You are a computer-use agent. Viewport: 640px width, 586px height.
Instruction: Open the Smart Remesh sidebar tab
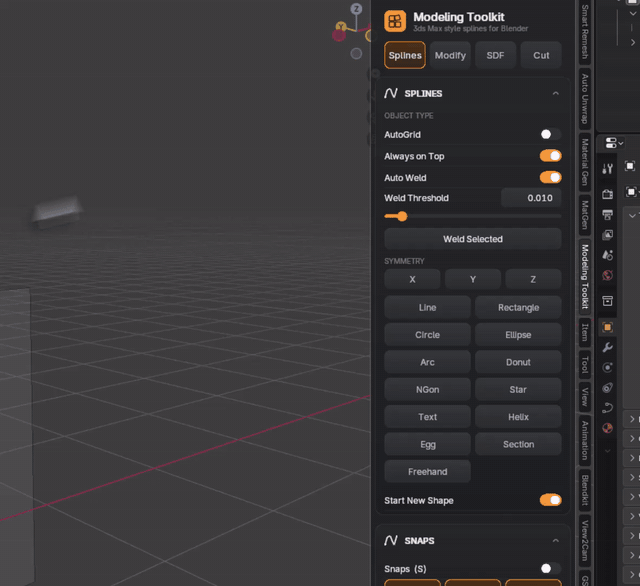pyautogui.click(x=585, y=31)
